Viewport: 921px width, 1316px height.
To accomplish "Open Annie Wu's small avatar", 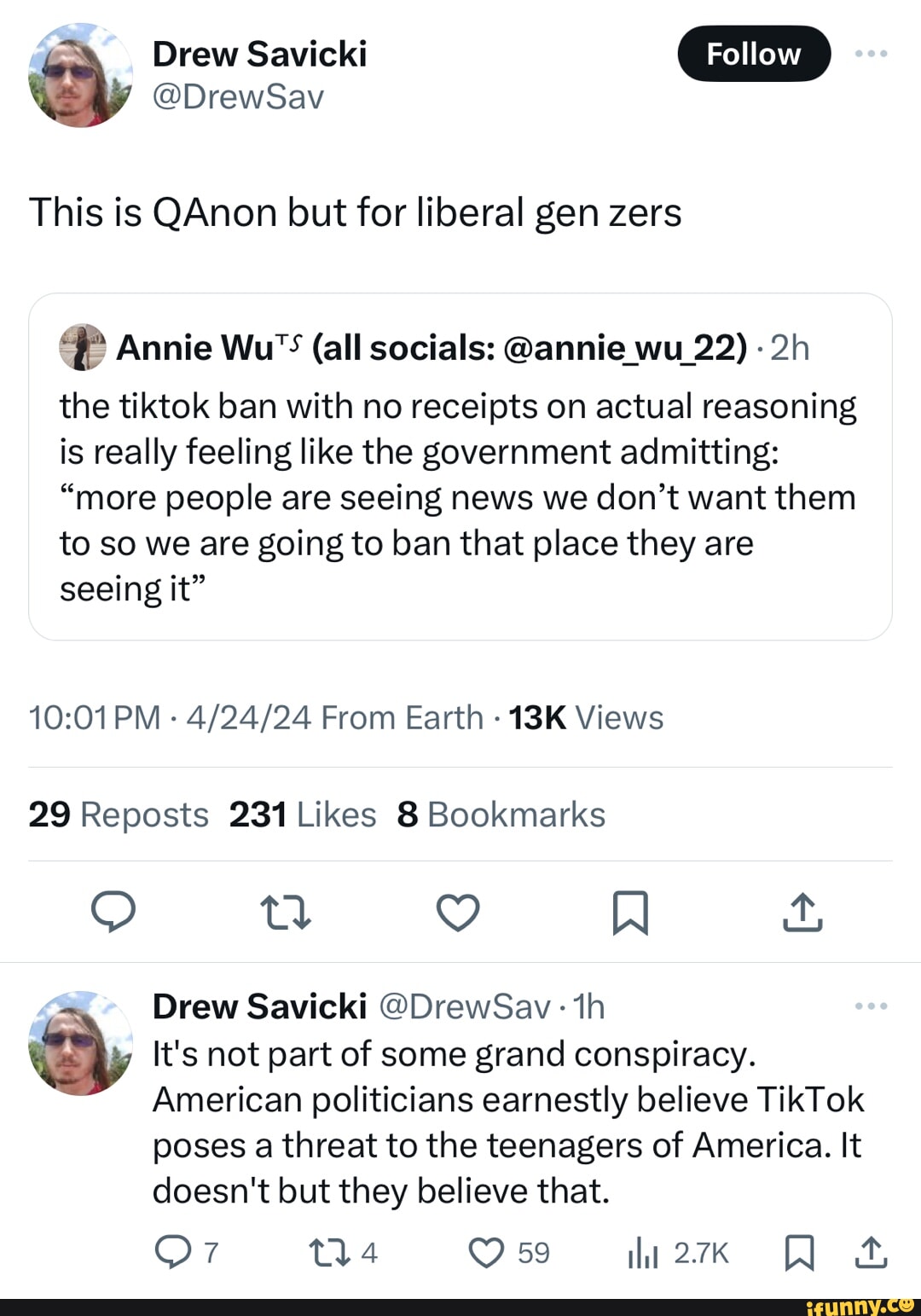I will [82, 347].
